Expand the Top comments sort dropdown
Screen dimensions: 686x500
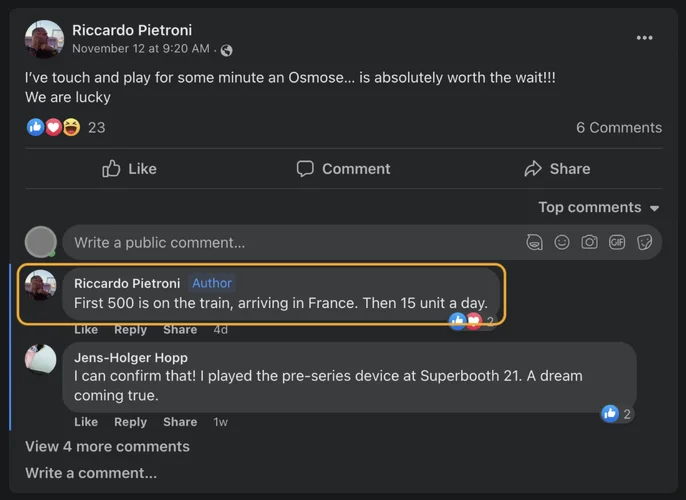pos(599,208)
